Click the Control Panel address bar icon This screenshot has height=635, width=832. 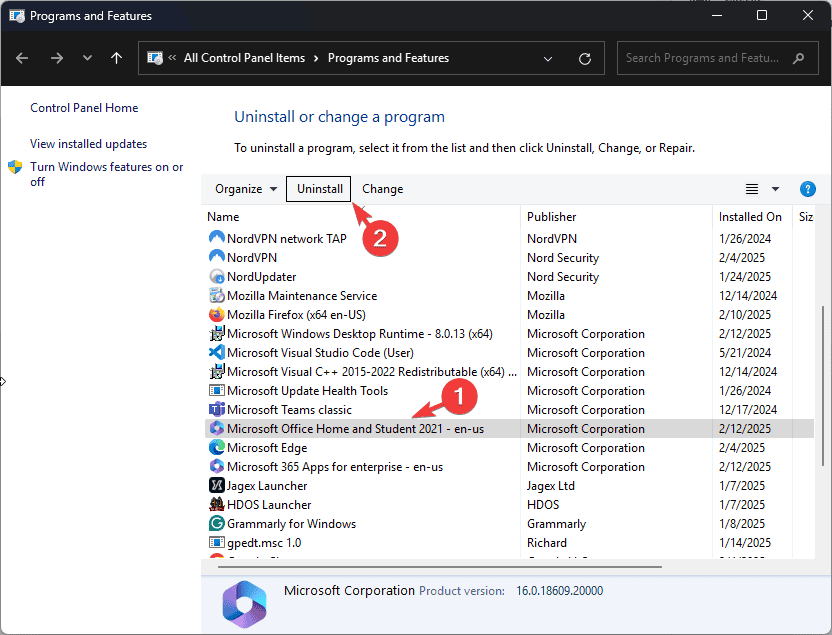pyautogui.click(x=154, y=58)
